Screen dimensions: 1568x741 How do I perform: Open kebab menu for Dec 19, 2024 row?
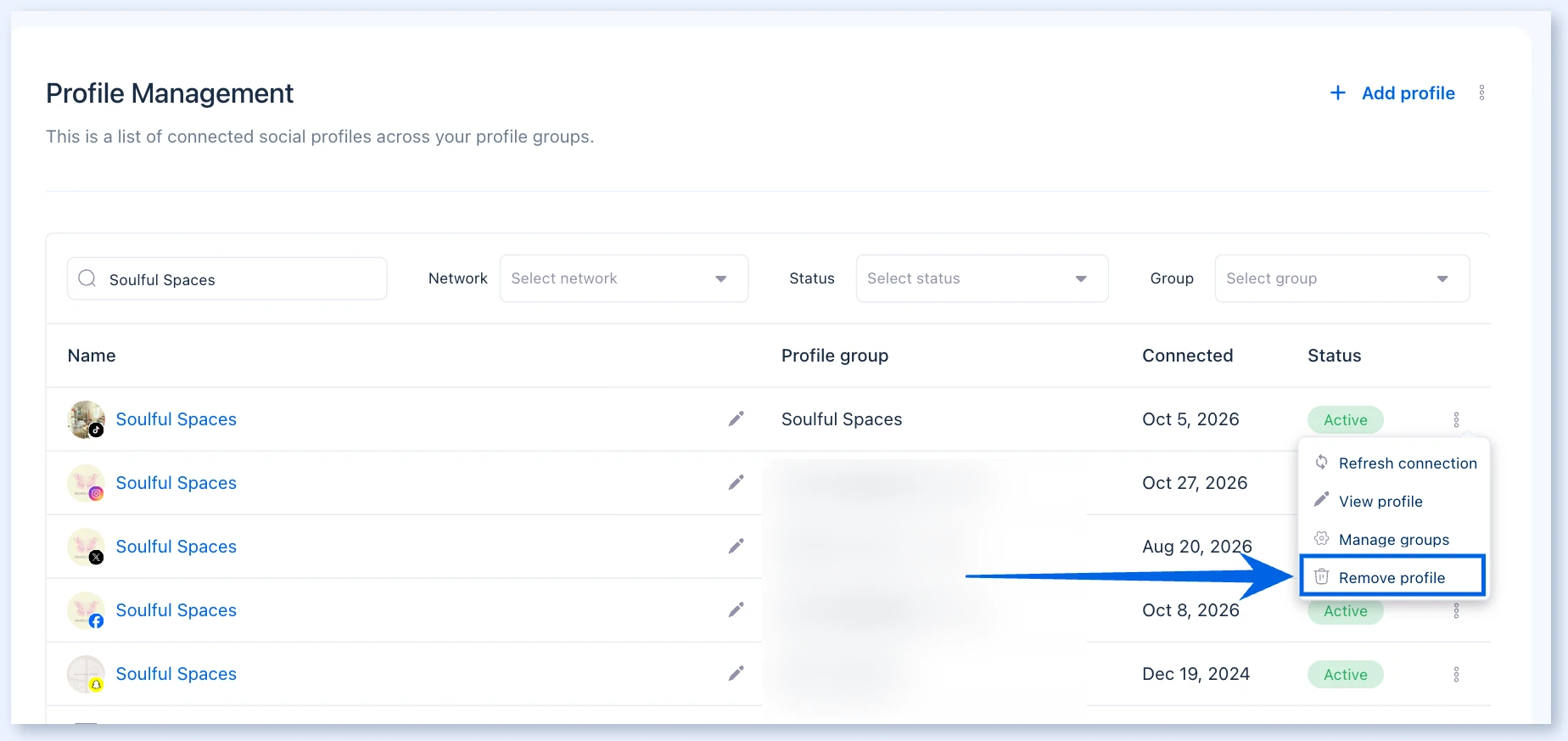point(1456,674)
